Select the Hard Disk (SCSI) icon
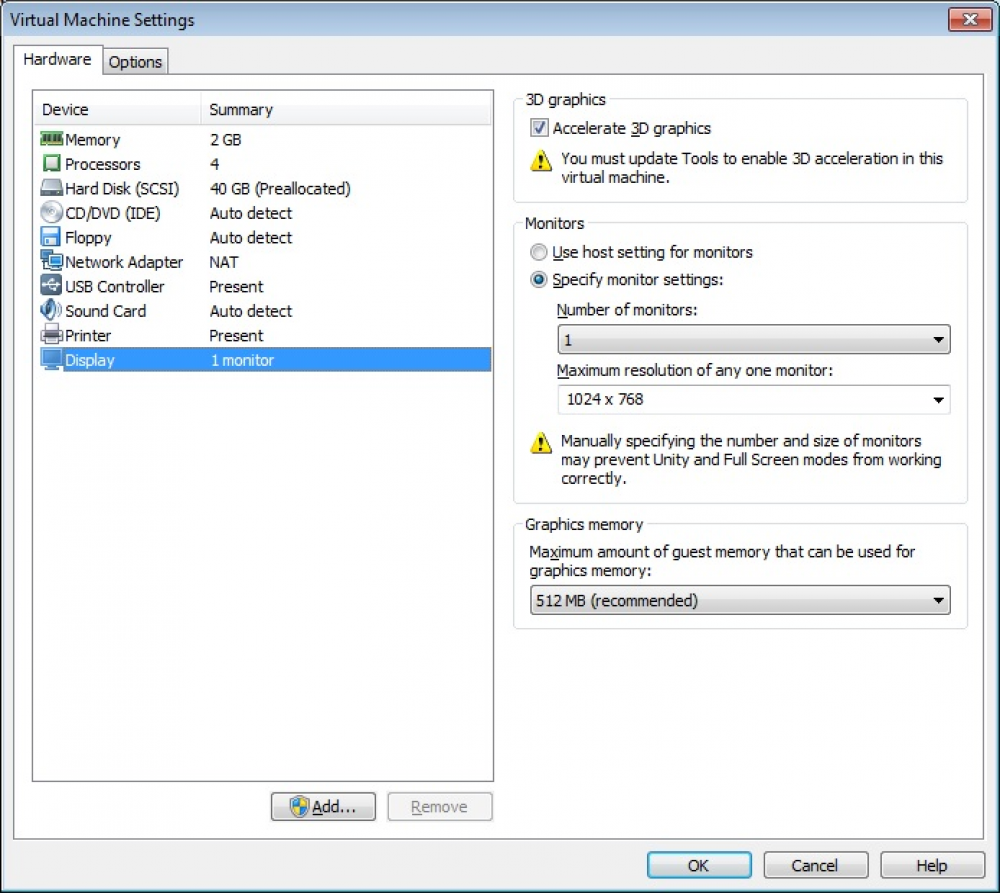 tap(51, 189)
